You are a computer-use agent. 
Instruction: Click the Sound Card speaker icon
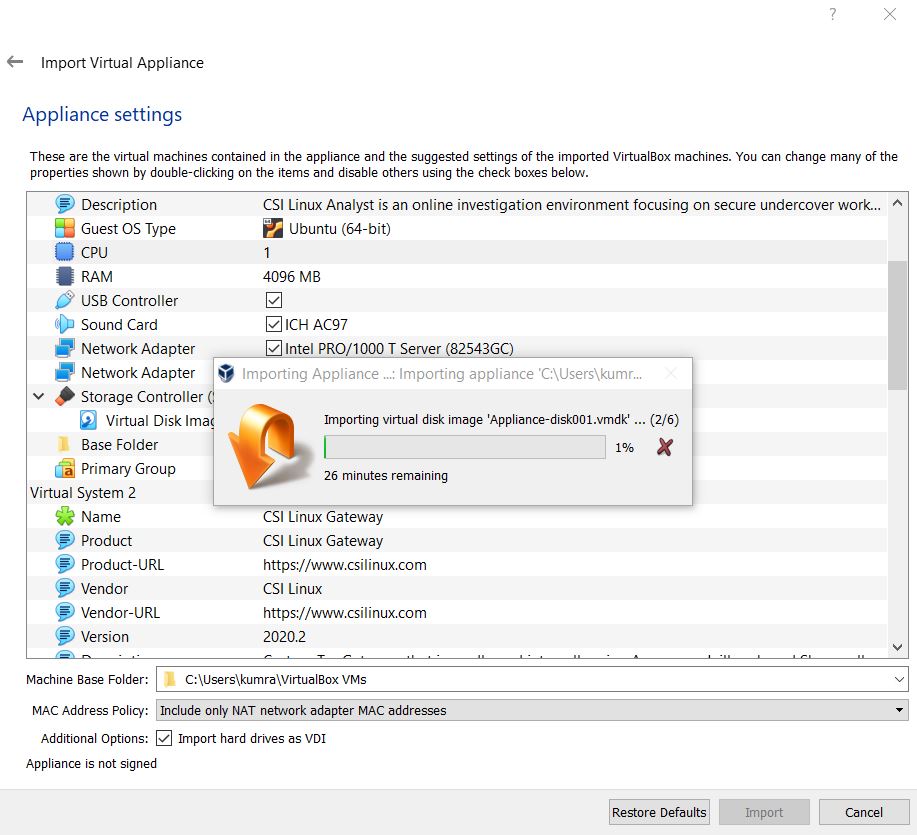pos(64,324)
